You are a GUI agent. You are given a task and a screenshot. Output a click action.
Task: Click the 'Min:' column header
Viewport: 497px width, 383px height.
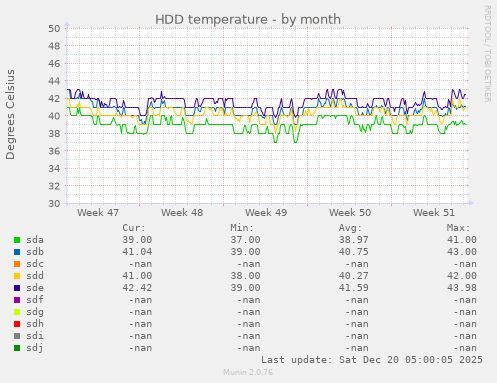point(242,228)
